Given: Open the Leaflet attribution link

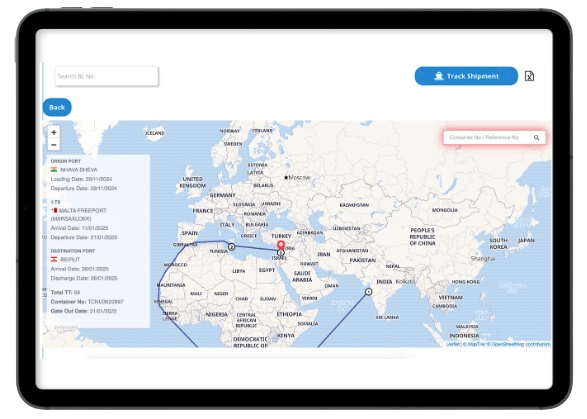Looking at the screenshot, I should click(452, 344).
